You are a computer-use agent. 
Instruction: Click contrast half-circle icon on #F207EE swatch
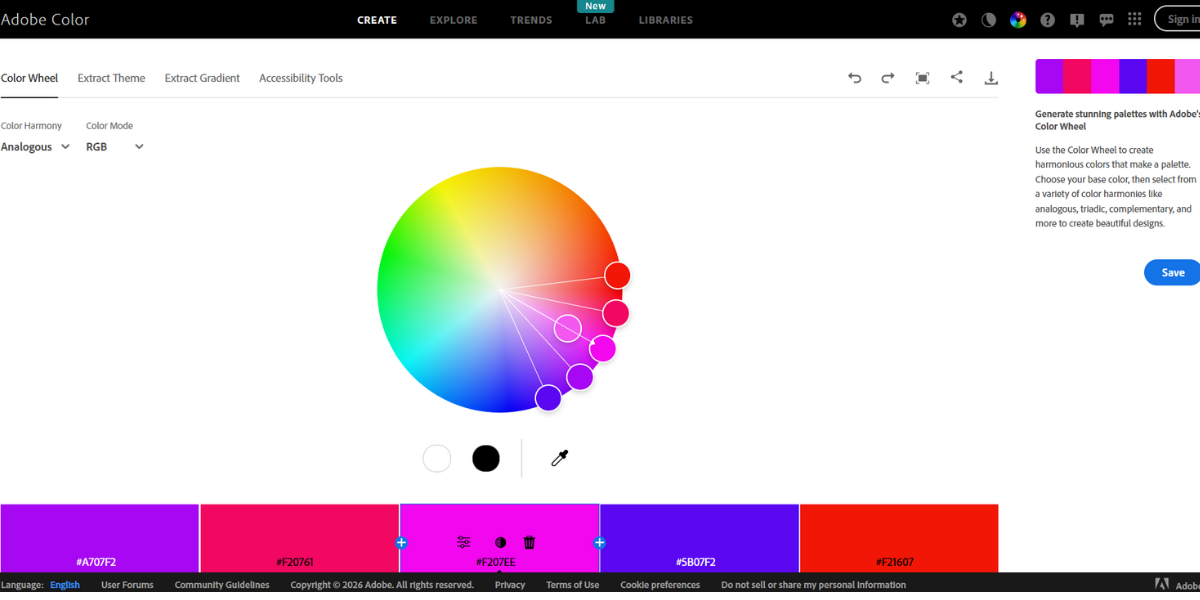tap(500, 542)
